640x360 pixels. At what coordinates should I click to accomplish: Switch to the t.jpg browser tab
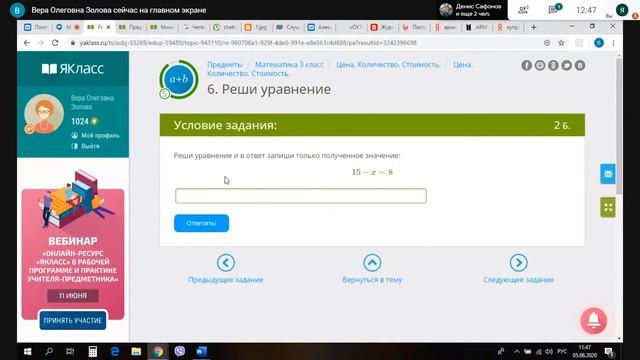pos(255,27)
